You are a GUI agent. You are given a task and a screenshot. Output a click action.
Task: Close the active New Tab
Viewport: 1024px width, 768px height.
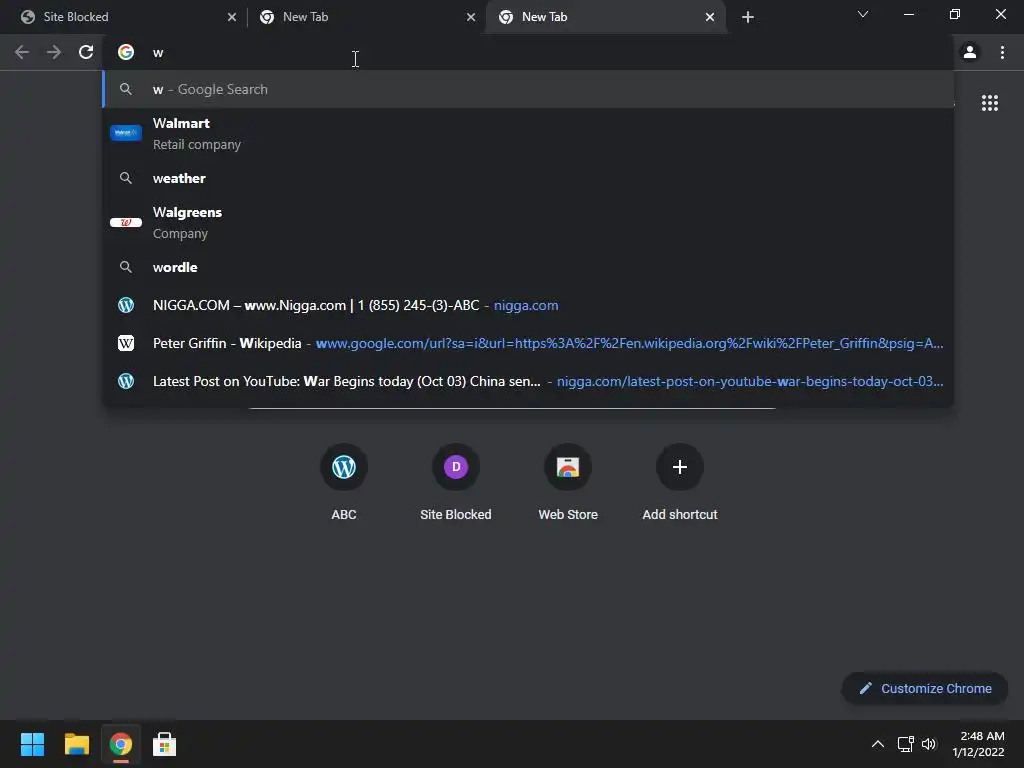710,17
